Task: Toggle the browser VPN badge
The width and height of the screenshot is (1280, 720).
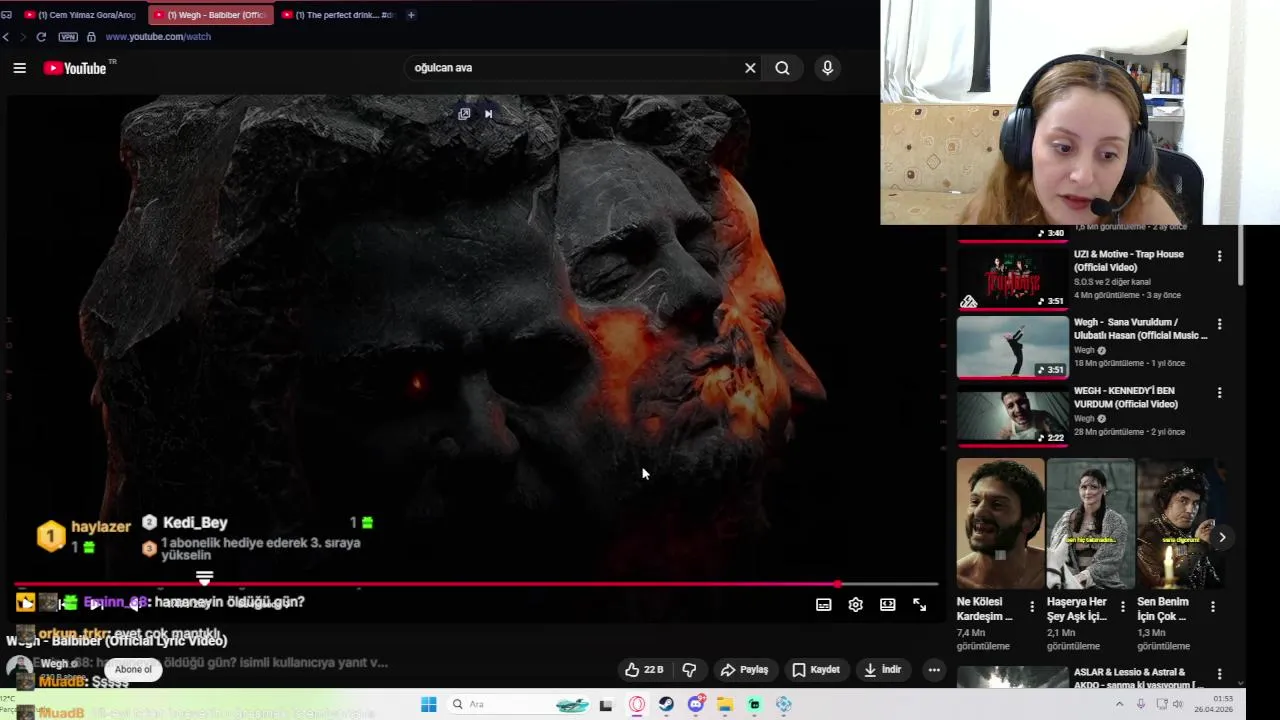Action: (68, 37)
